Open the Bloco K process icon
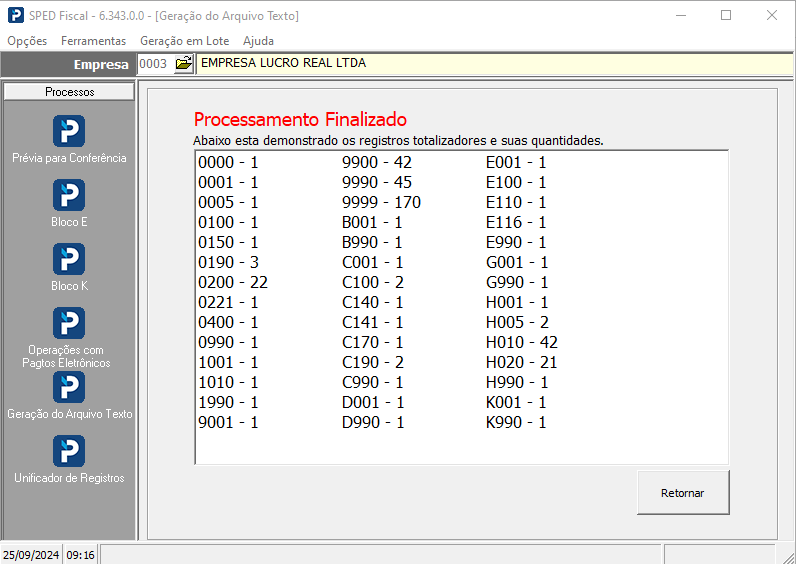The image size is (796, 564). coord(69,259)
